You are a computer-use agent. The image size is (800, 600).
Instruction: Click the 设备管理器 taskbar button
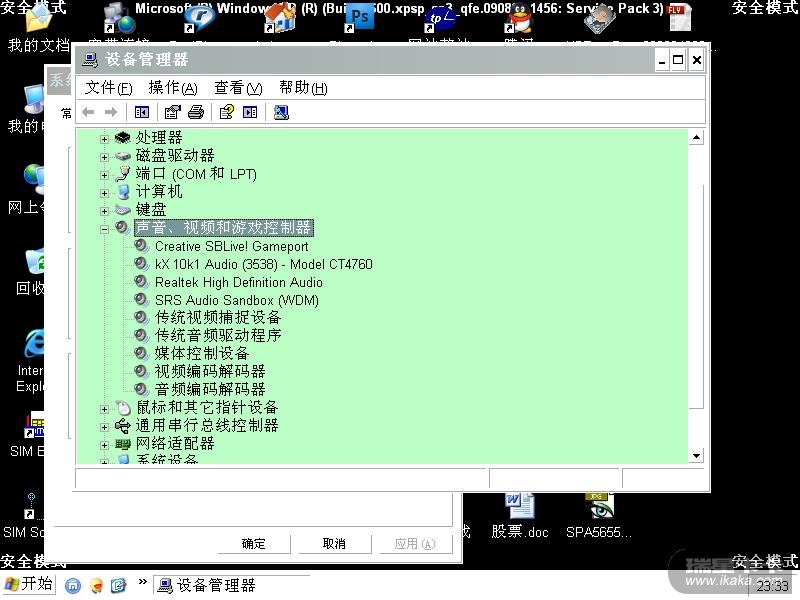tap(231, 585)
